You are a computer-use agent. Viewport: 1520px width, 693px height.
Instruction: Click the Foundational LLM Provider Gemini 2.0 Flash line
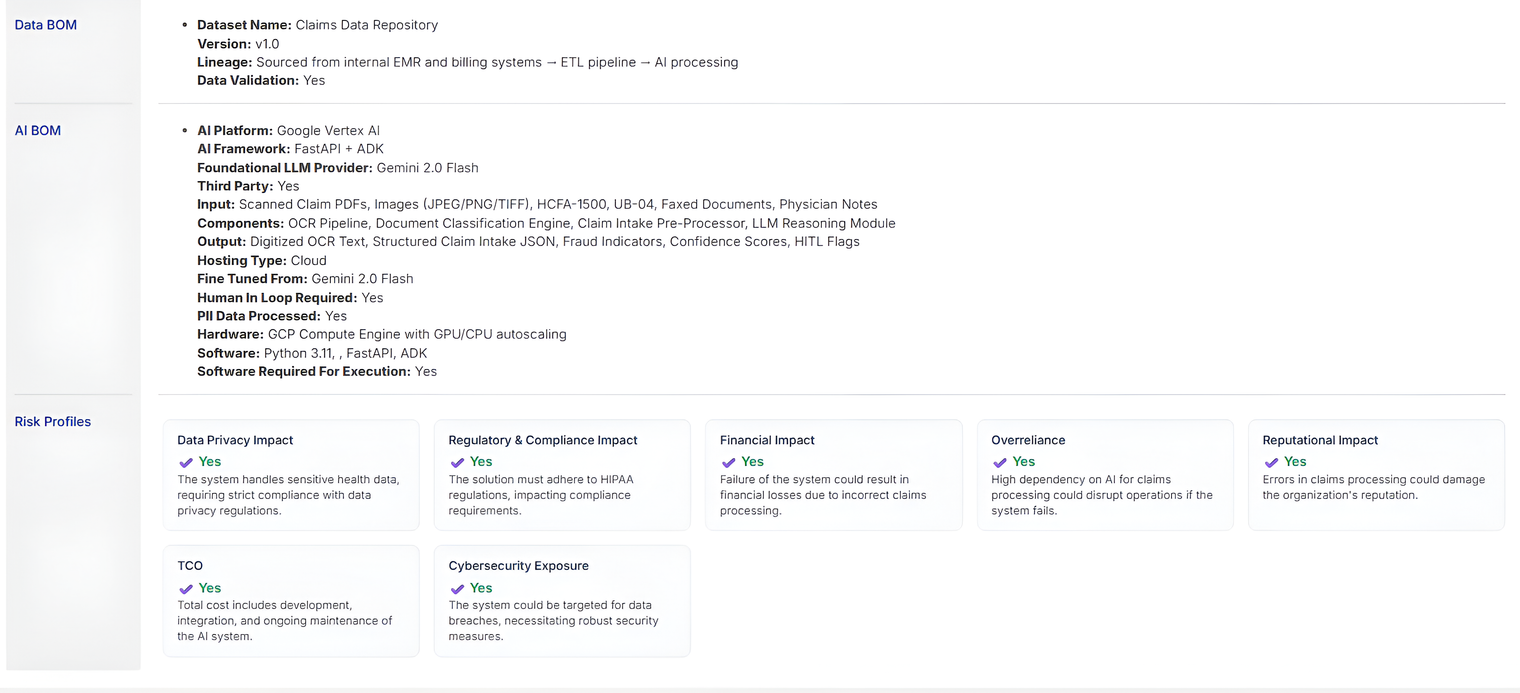pos(338,168)
